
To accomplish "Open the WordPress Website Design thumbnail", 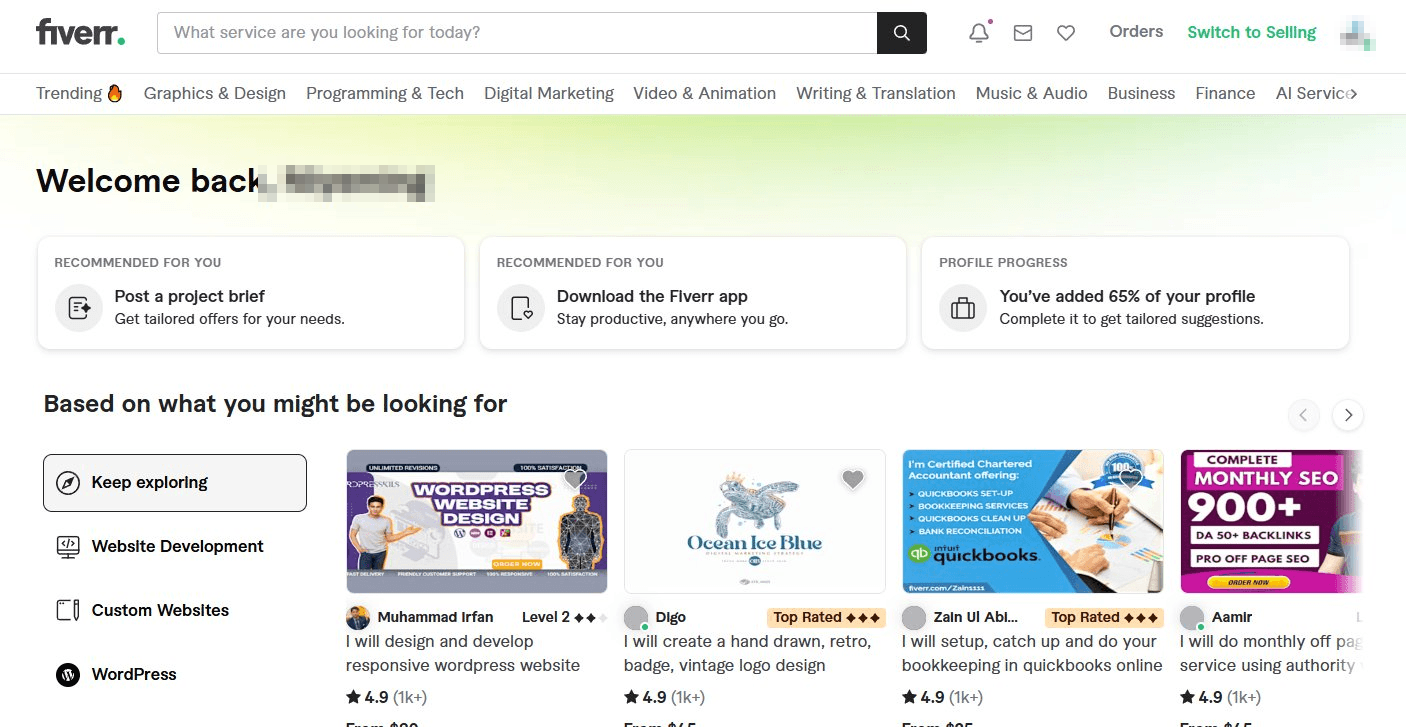I will pyautogui.click(x=477, y=522).
